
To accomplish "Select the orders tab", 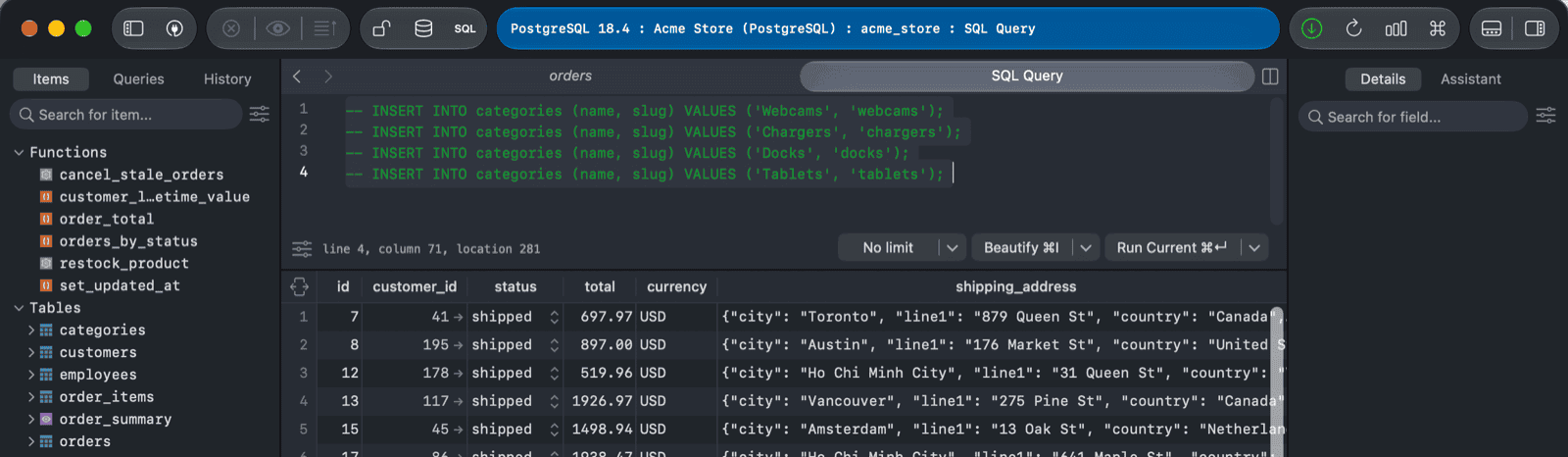I will click(x=570, y=76).
